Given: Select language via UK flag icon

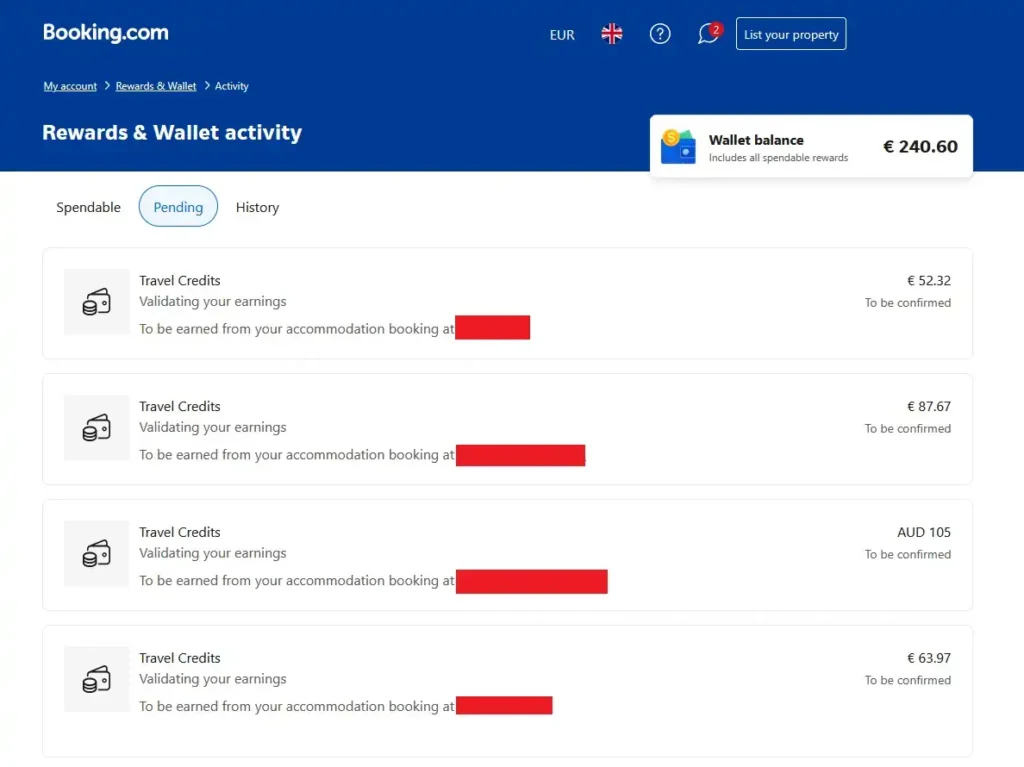Looking at the screenshot, I should coord(612,34).
